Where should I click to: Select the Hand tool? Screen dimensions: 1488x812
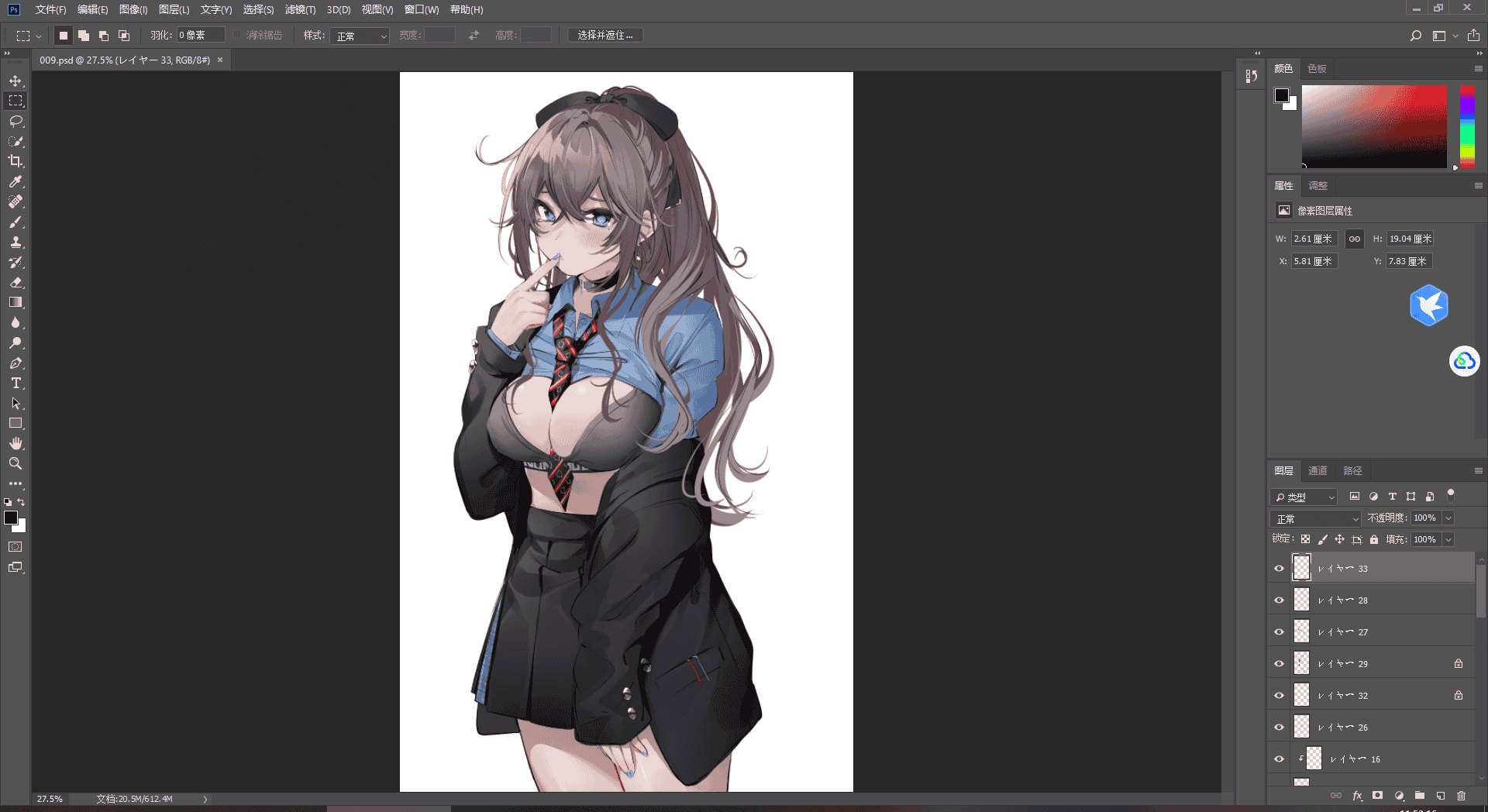(x=15, y=443)
